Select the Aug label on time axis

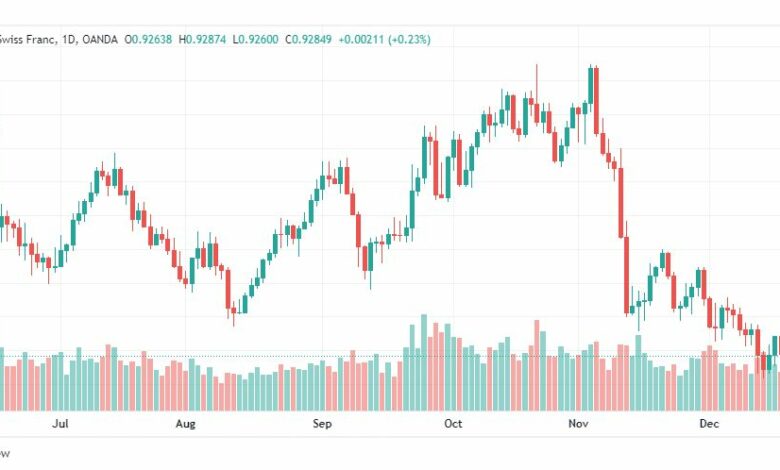click(x=186, y=424)
